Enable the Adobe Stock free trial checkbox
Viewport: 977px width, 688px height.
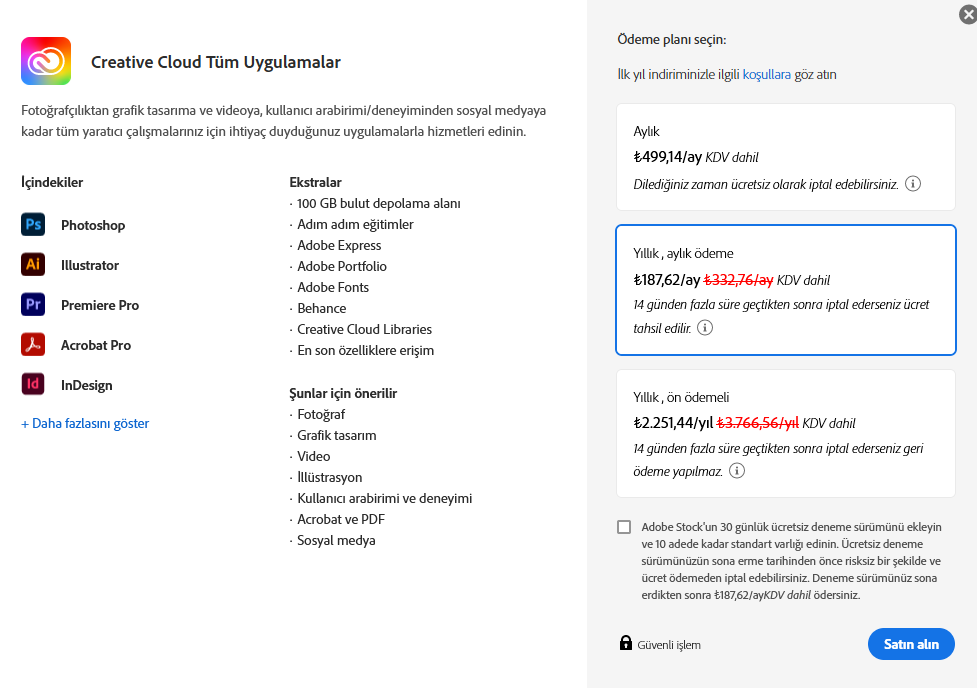point(625,527)
